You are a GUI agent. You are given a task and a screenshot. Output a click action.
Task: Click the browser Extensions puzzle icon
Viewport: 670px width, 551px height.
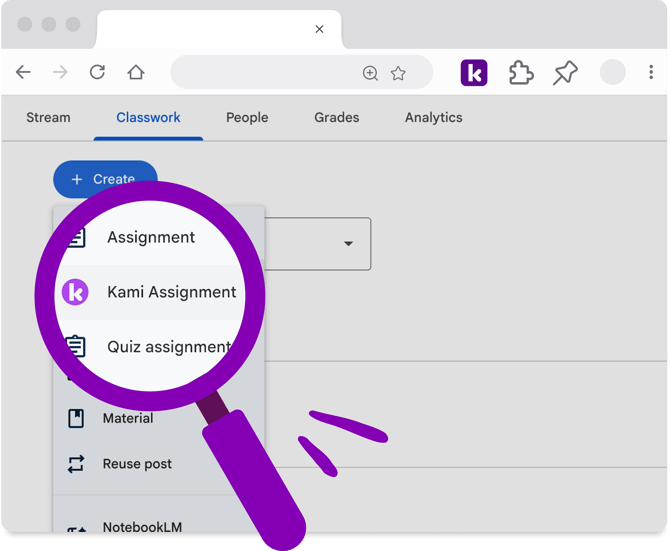coord(521,73)
